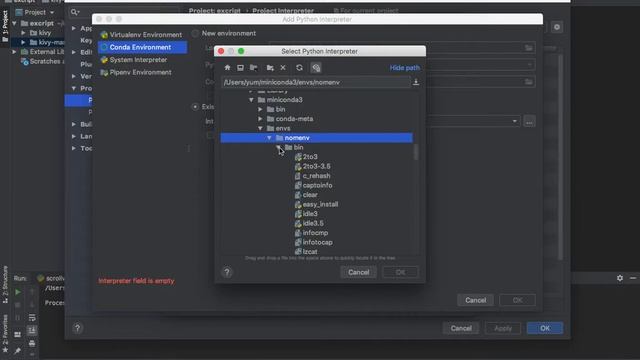Open help in the Settings window
Viewport: 640px width, 360px height.
[78, 328]
